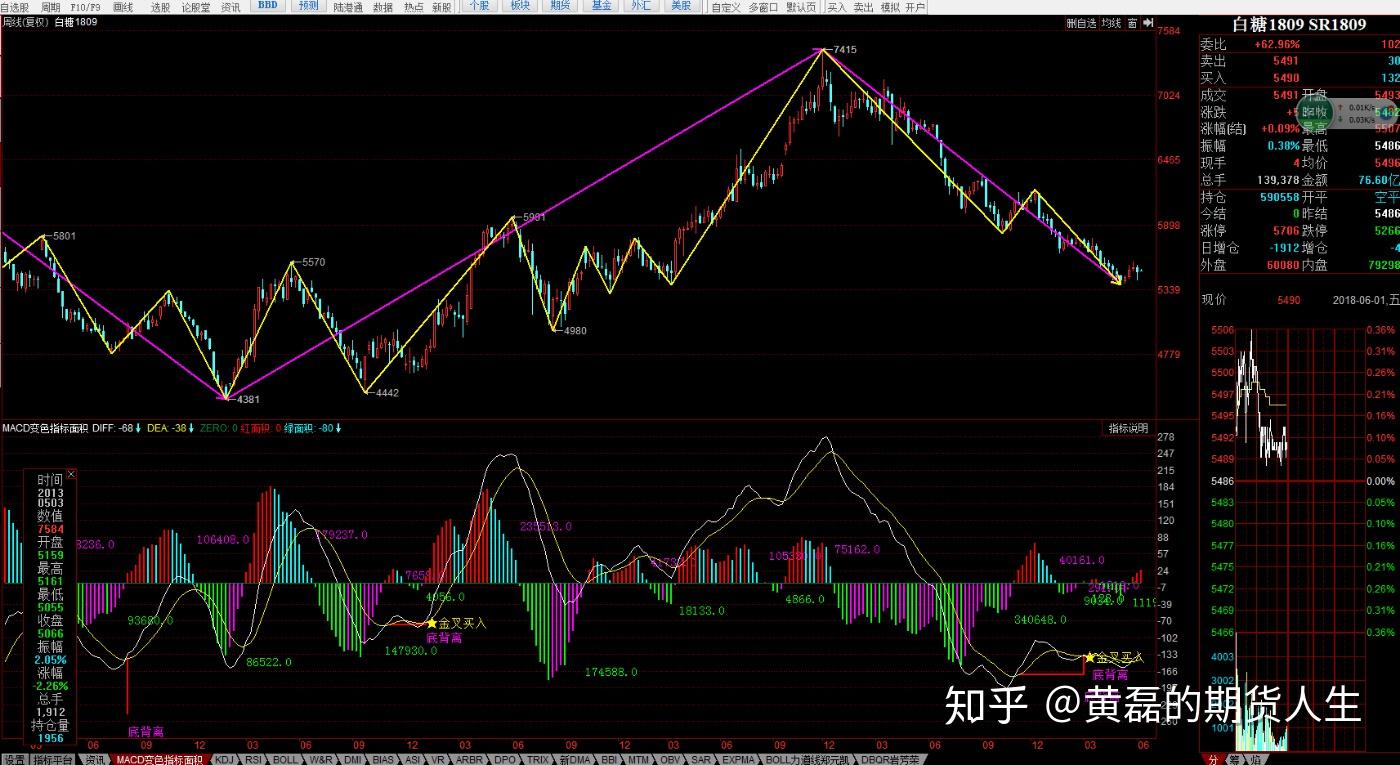Open 数据 in toolbar
This screenshot has width=1400, height=765.
tap(383, 6)
